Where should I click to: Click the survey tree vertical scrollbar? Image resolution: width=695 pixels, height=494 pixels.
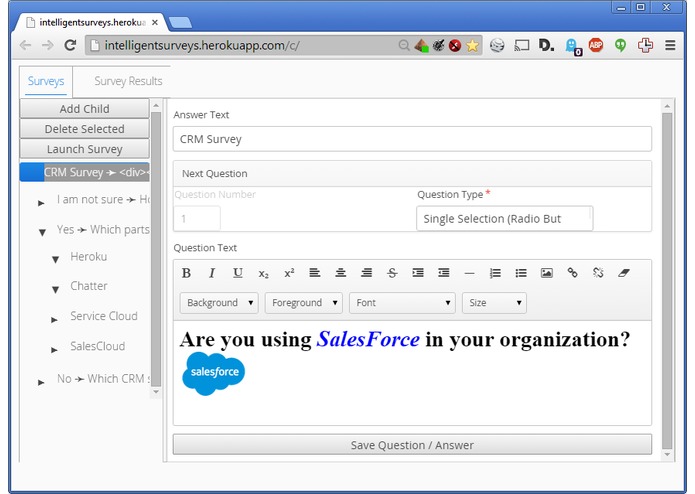156,249
